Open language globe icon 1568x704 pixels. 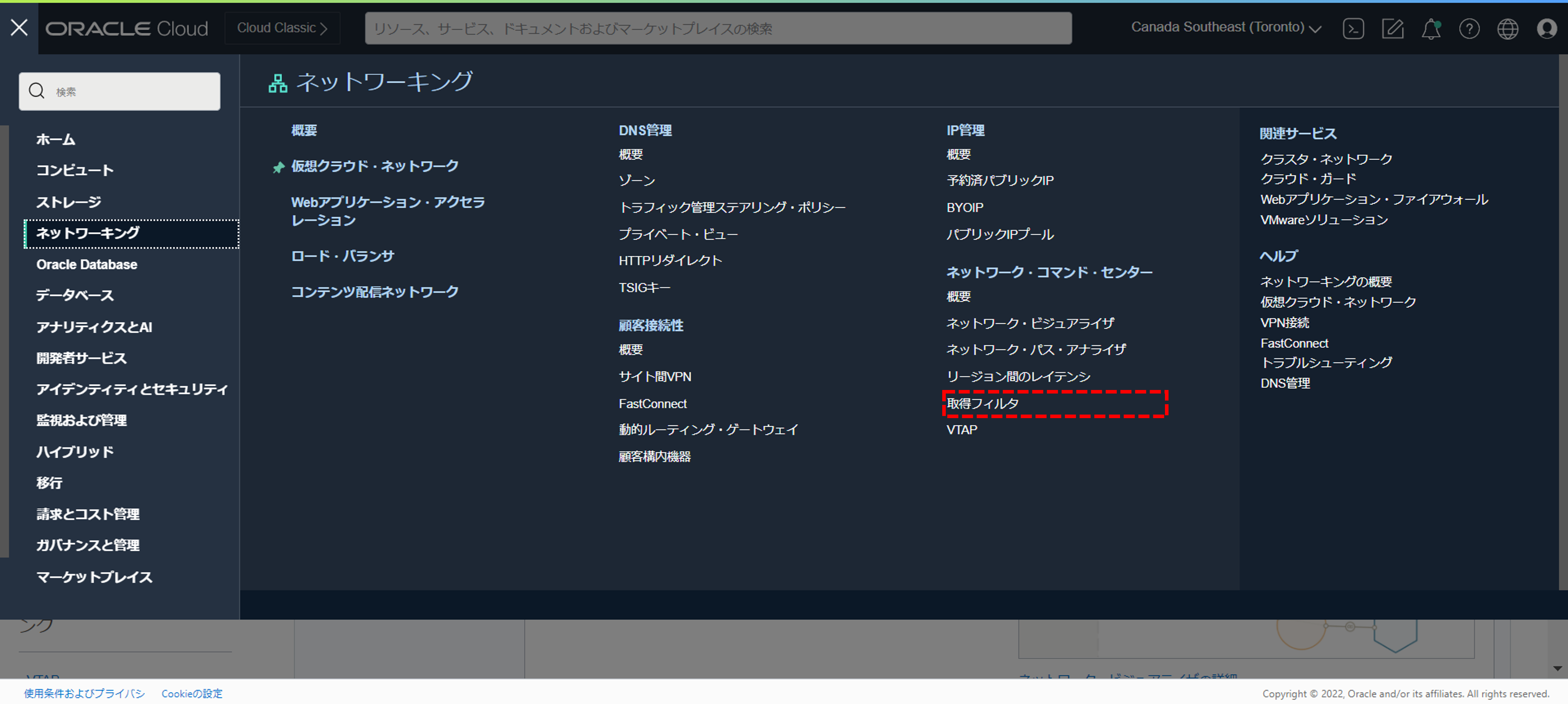[x=1507, y=29]
